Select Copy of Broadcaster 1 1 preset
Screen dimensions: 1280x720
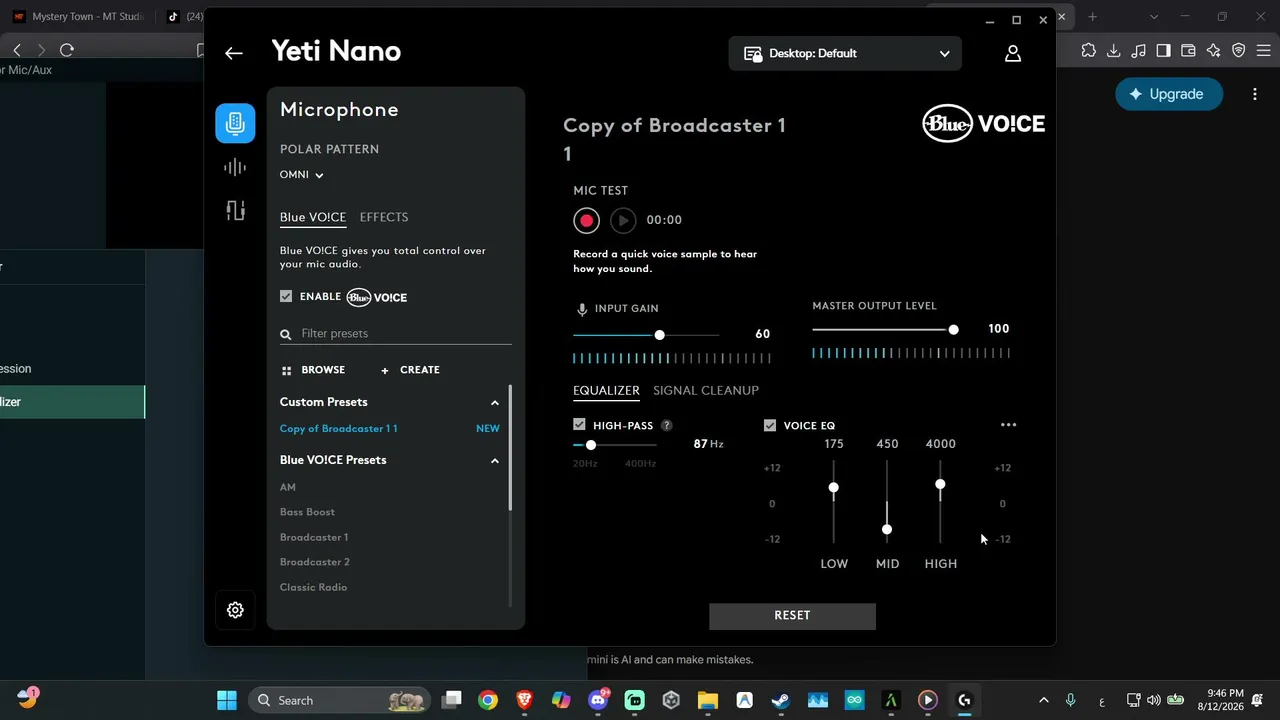tap(338, 429)
